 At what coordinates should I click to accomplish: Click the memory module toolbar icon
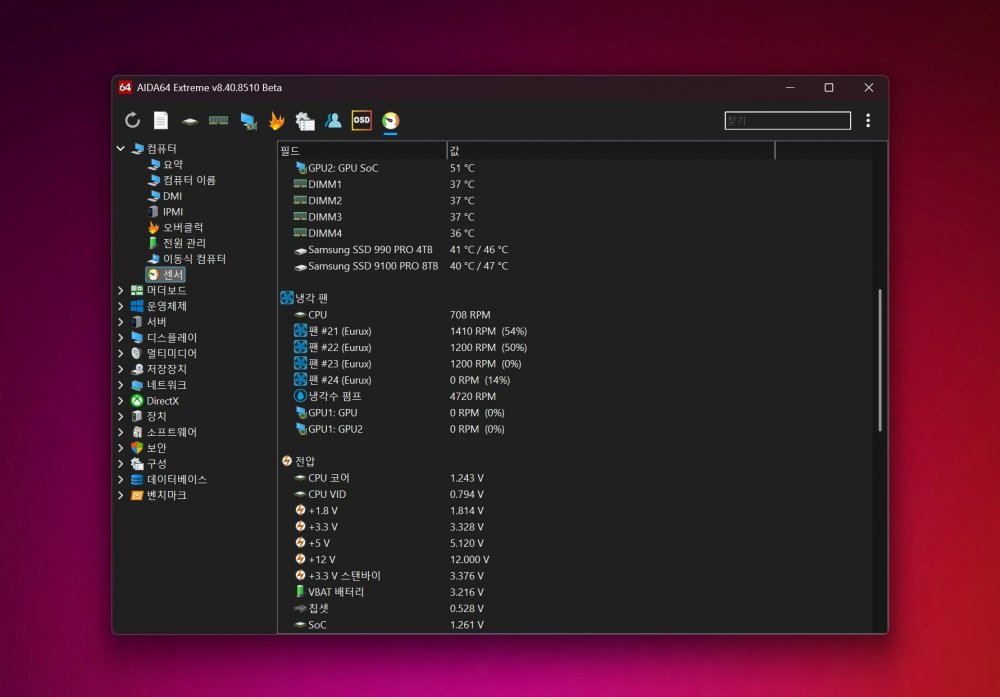coord(218,120)
